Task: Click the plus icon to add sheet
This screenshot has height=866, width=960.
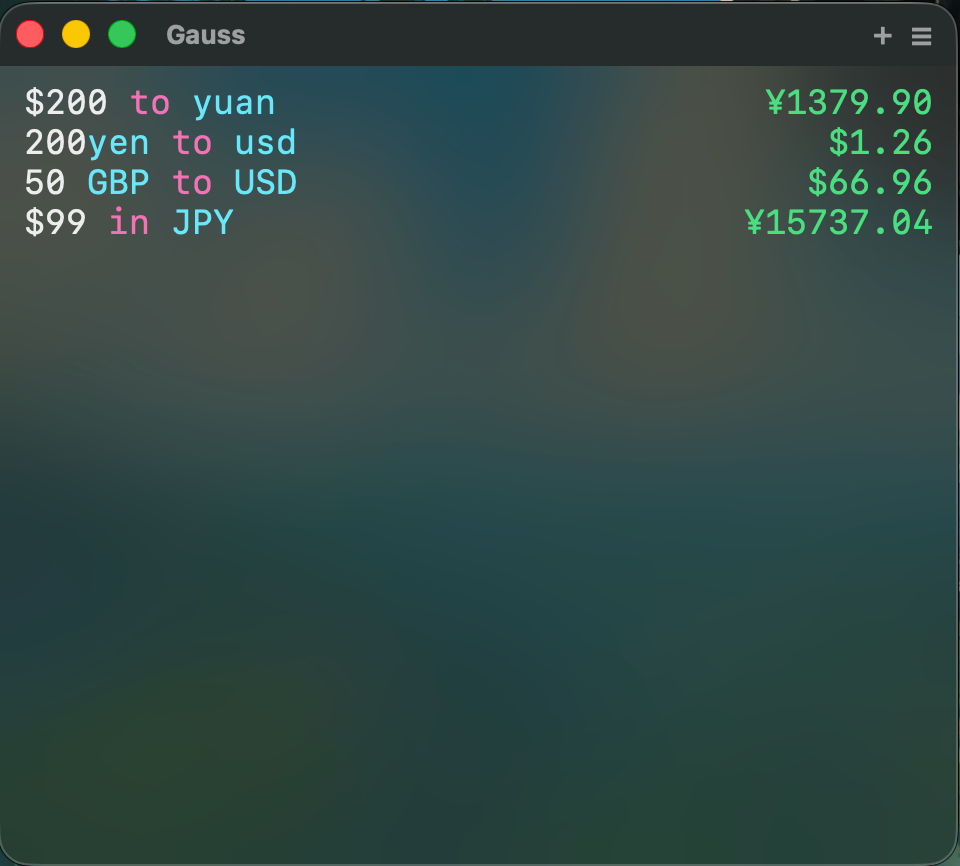Action: (882, 36)
